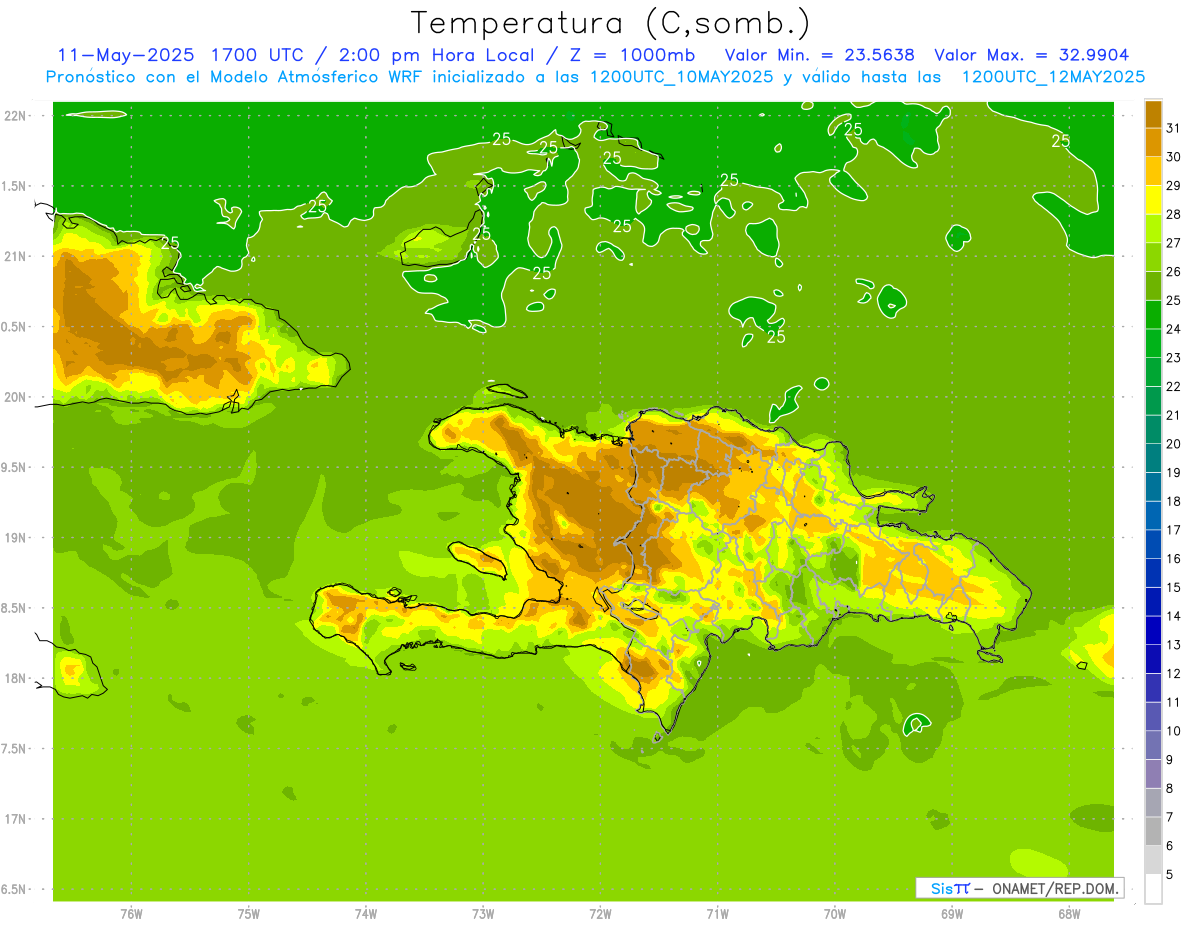Select initialization time '1200UTC_10MAY2025'
This screenshot has width=1200, height=927.
(x=680, y=77)
